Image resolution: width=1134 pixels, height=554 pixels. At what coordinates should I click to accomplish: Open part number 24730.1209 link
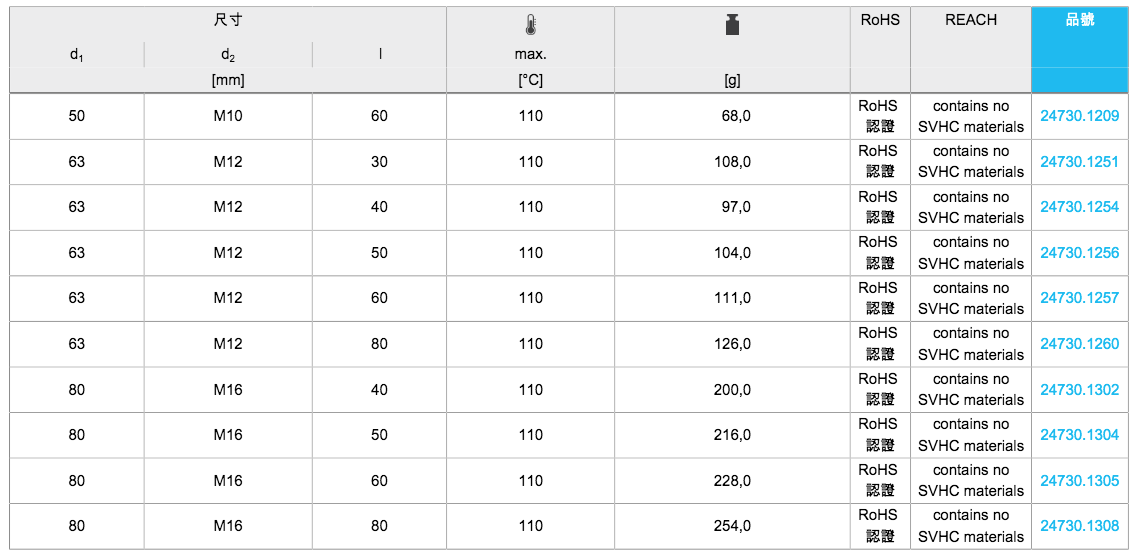(x=1079, y=116)
